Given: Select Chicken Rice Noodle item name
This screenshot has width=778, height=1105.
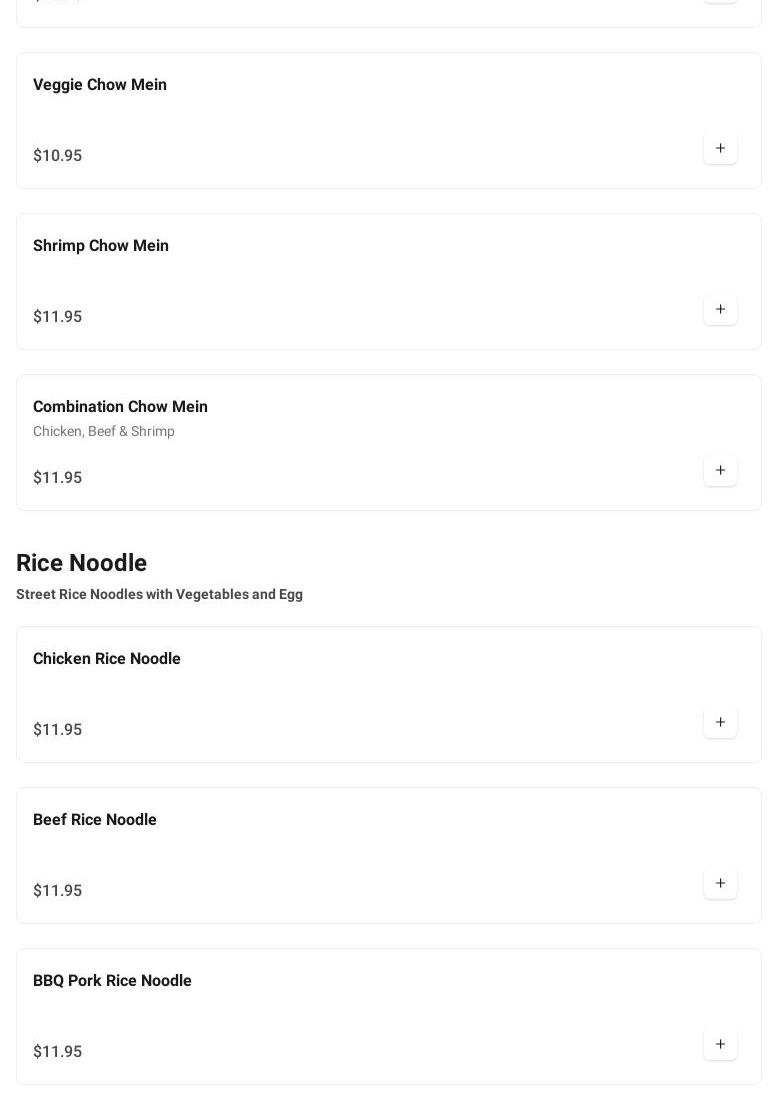Looking at the screenshot, I should click(x=106, y=658).
